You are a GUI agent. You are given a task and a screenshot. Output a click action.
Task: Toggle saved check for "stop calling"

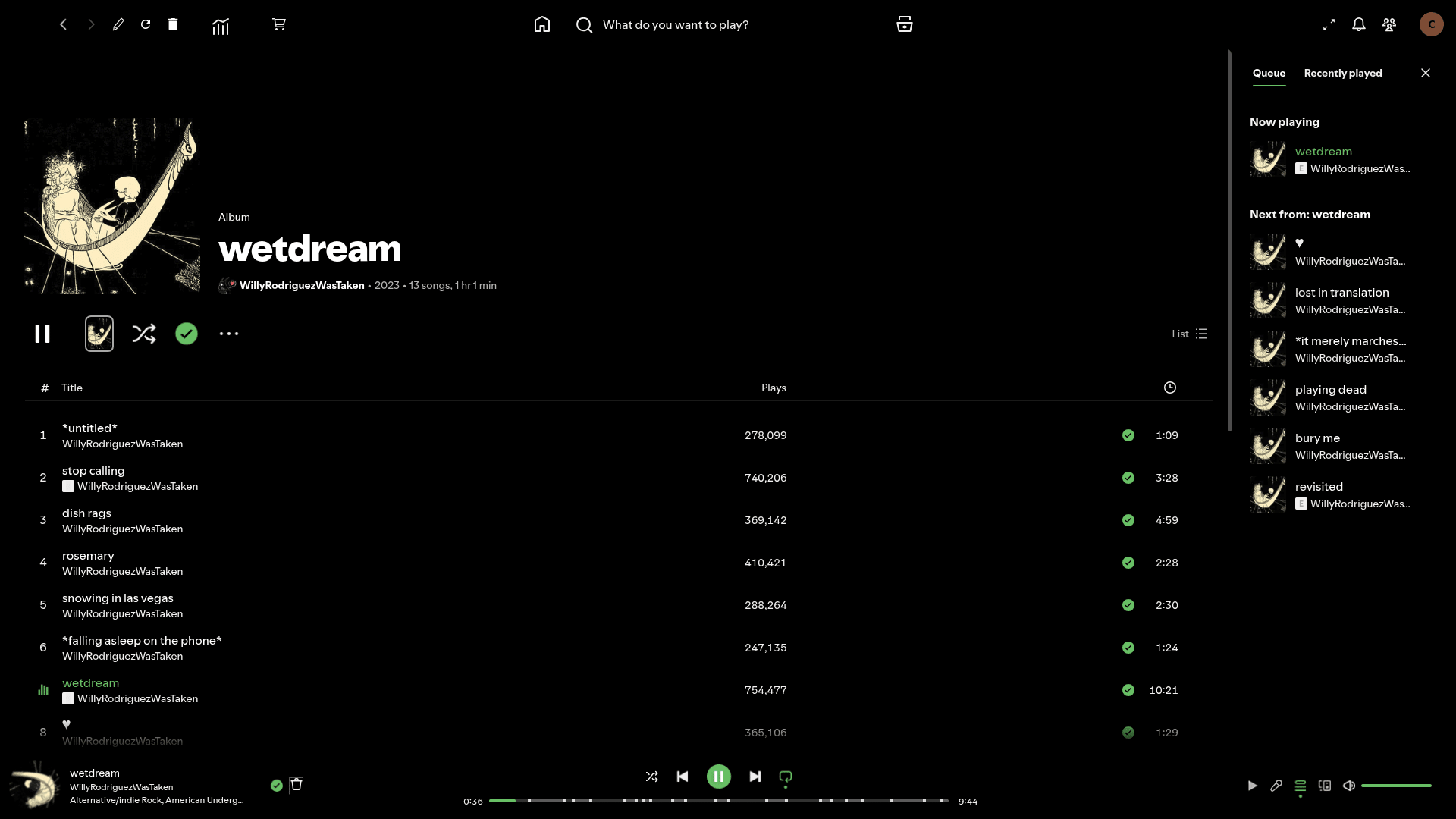[x=1128, y=478]
